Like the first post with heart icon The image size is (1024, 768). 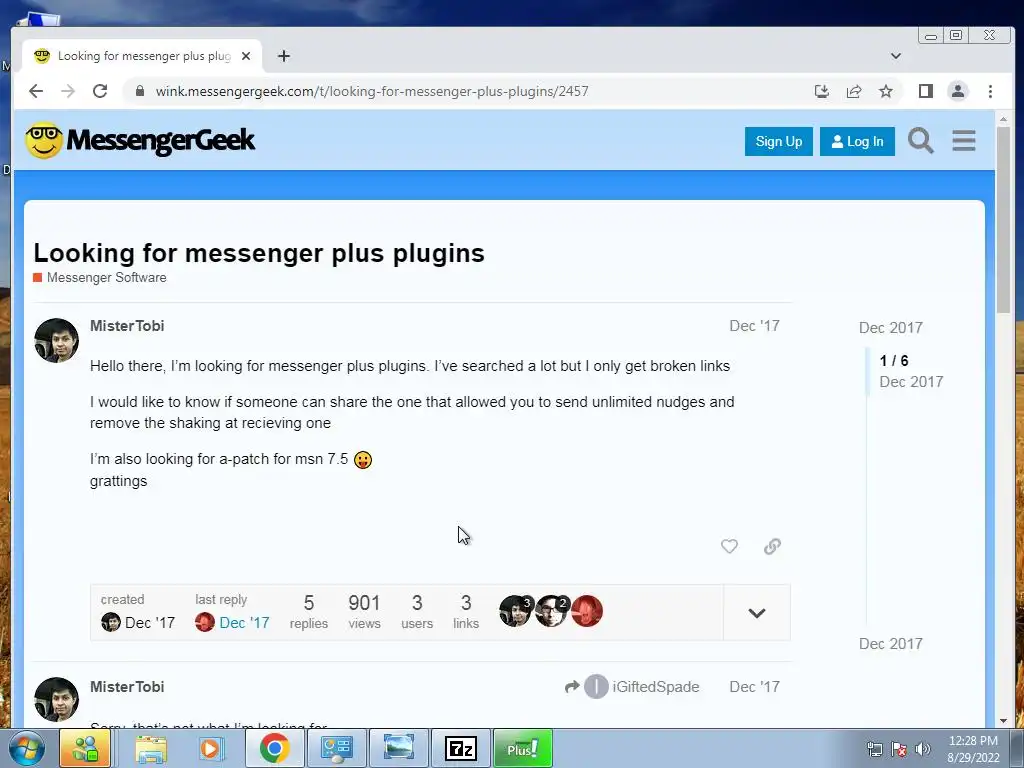[x=729, y=546]
